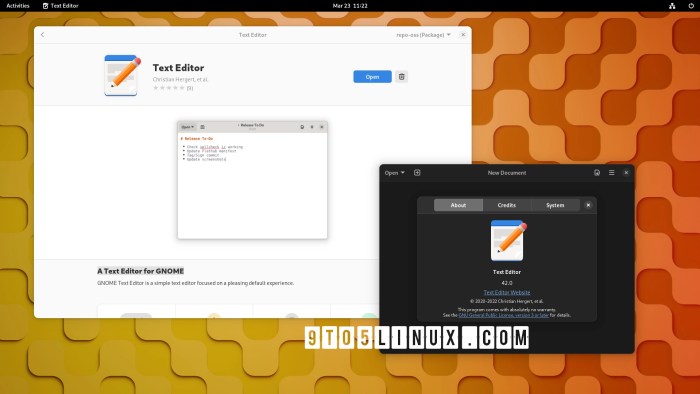
Task: Click the author text Christian Hergert, et al.
Action: (180, 79)
